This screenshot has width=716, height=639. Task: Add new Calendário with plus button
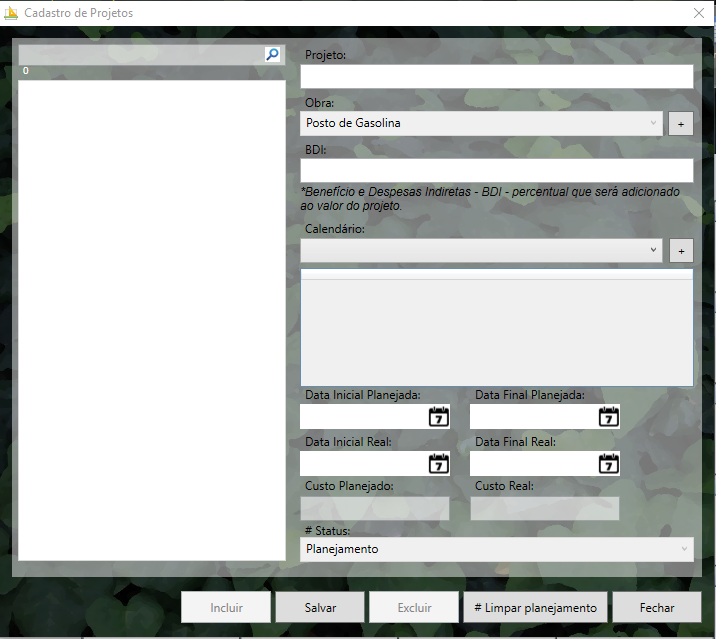coord(680,251)
